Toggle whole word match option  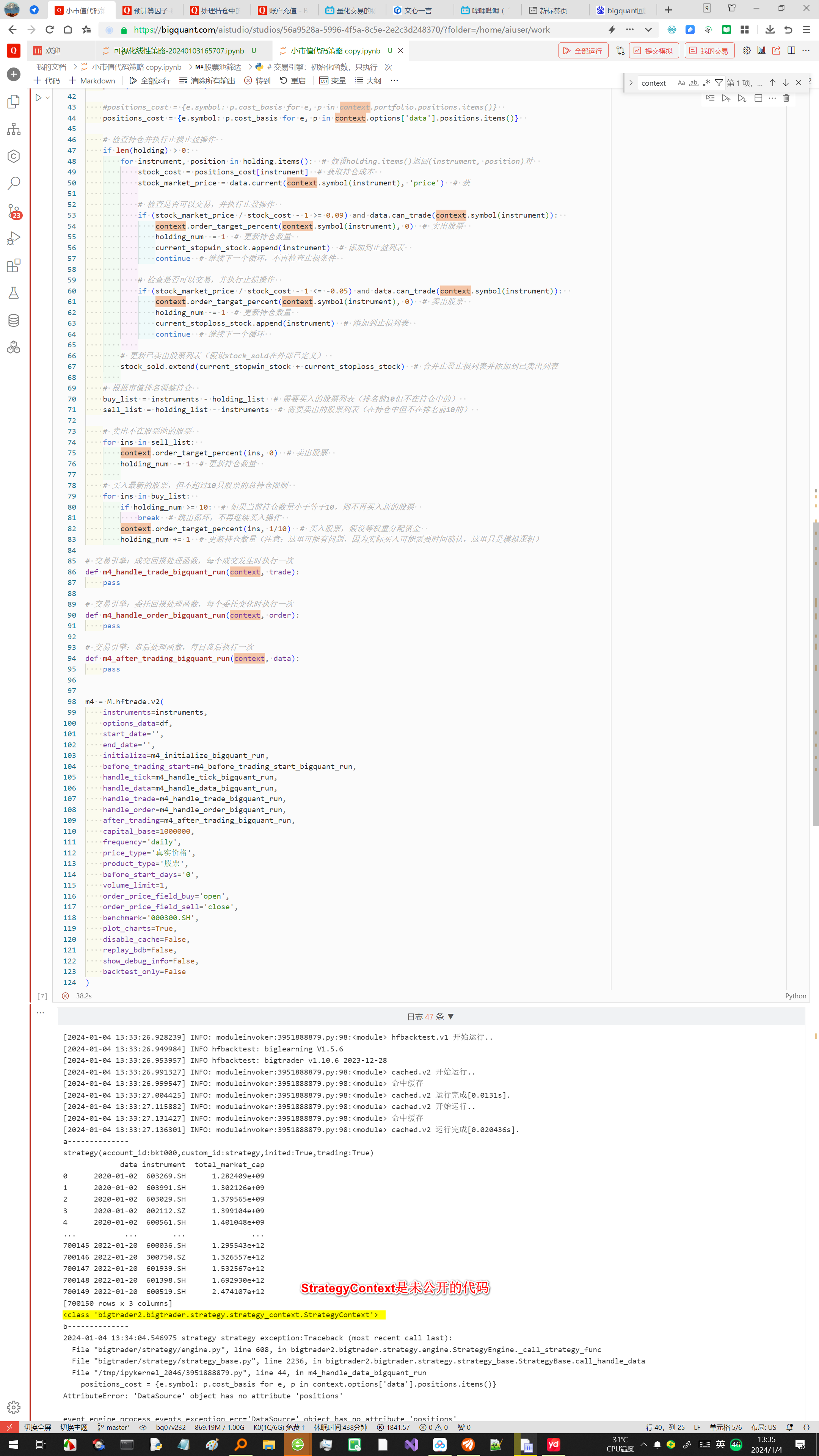coord(693,83)
